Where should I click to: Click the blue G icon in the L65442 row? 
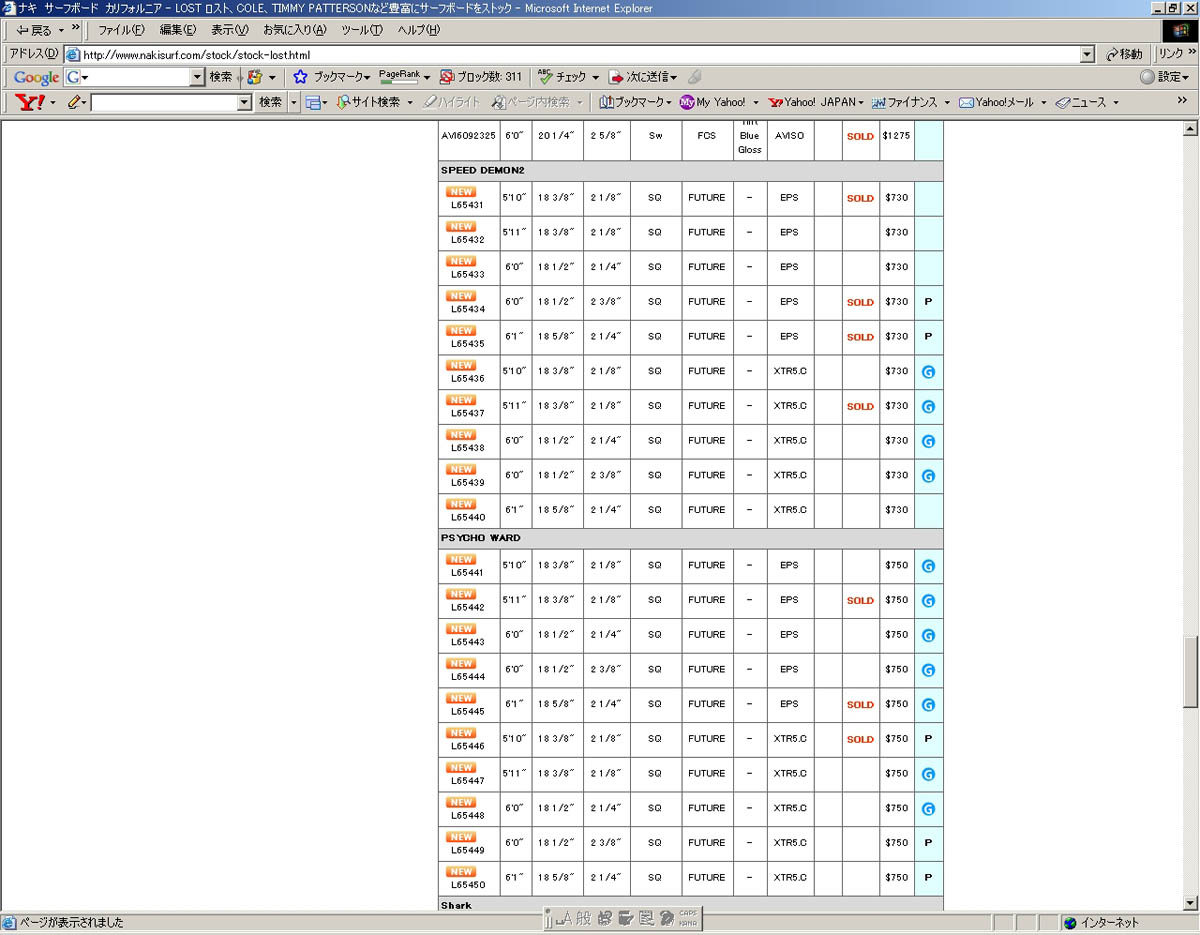(x=928, y=601)
